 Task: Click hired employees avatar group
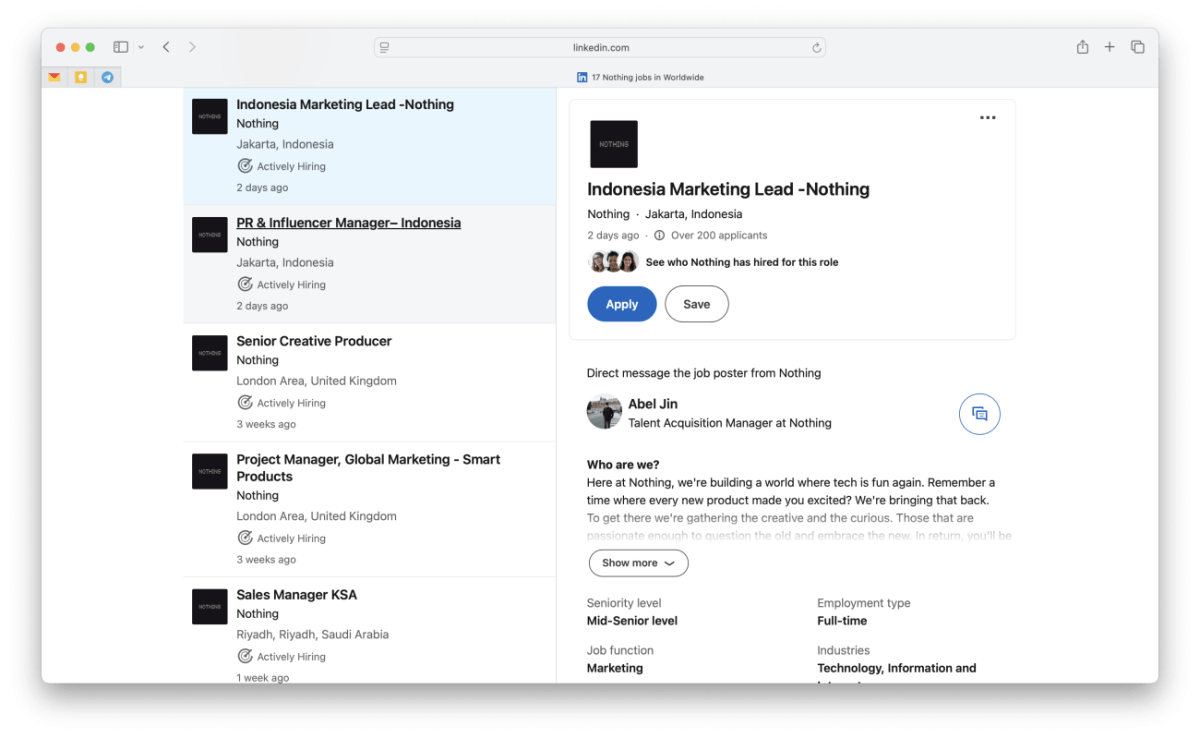[x=613, y=262]
